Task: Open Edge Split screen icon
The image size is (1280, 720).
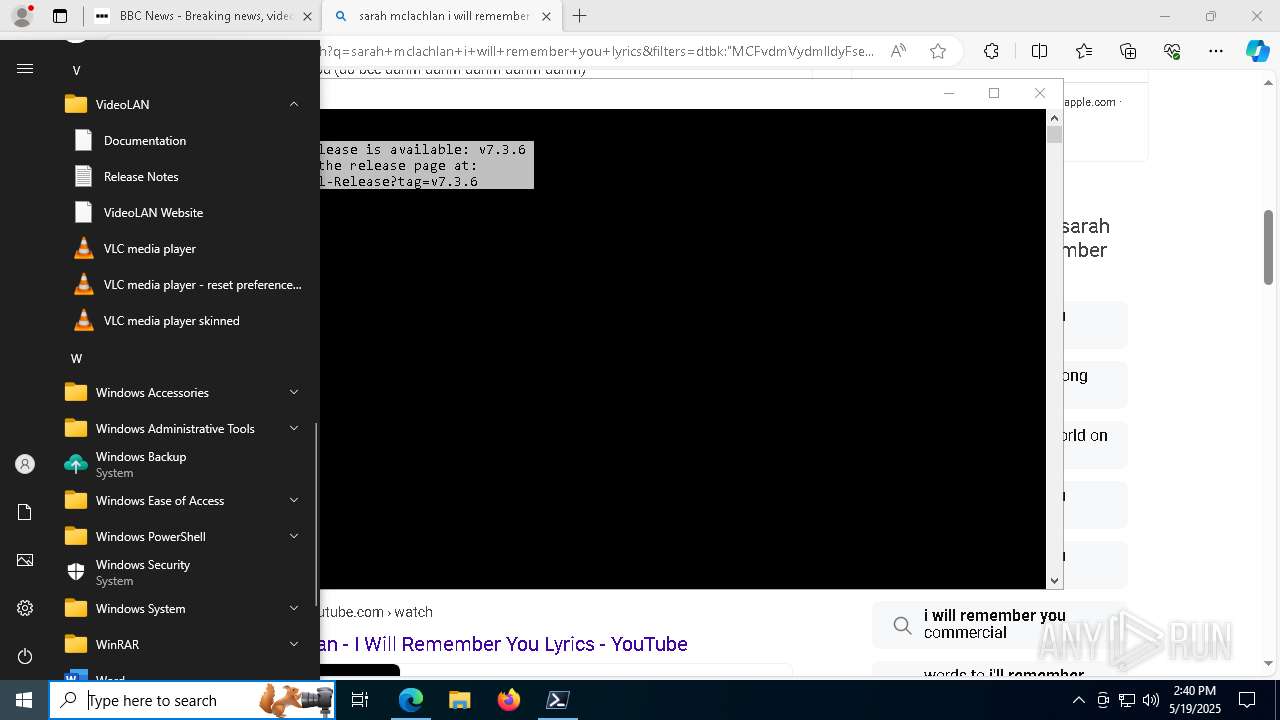Action: click(x=1039, y=51)
